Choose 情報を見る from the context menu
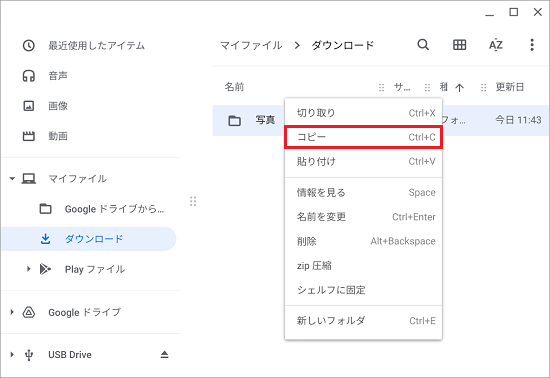Image resolution: width=550 pixels, height=378 pixels. pyautogui.click(x=363, y=193)
